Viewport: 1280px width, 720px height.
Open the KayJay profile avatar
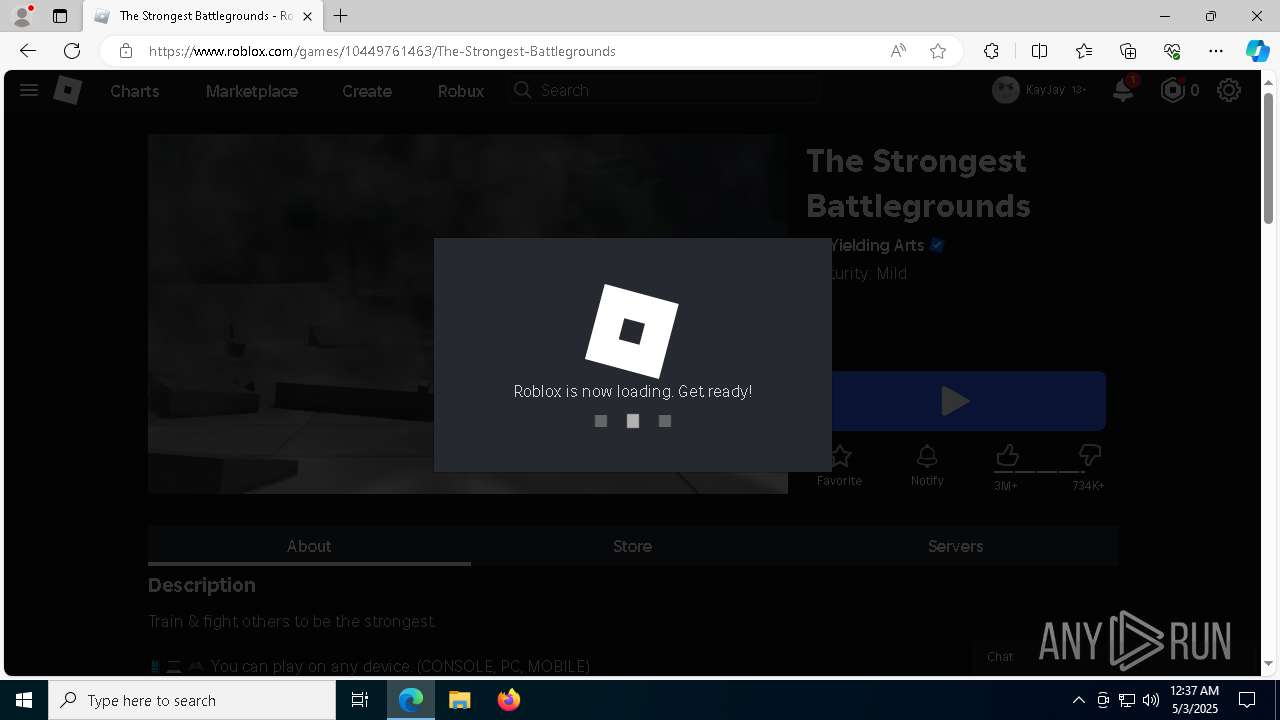[1005, 90]
